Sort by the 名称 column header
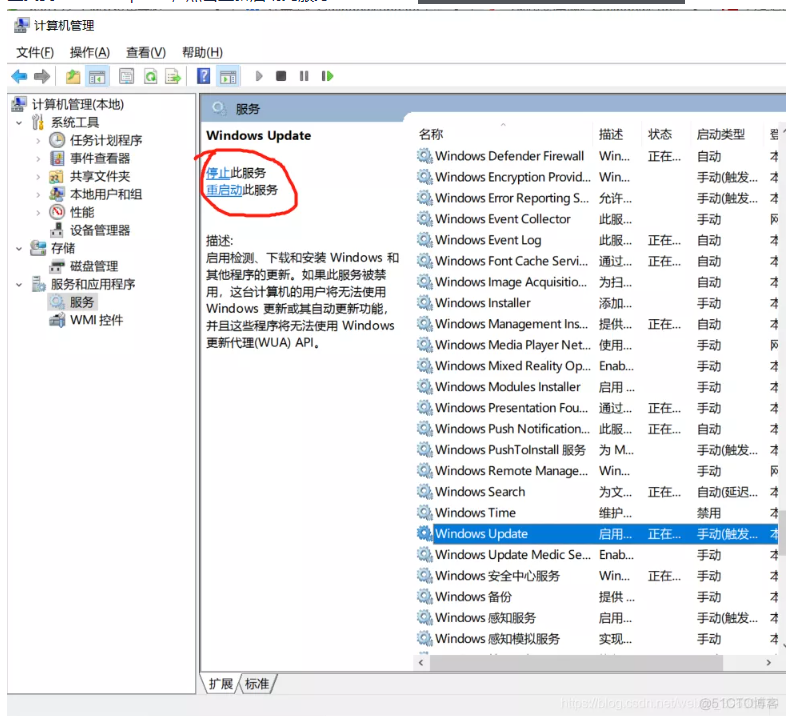The width and height of the screenshot is (795, 716). [431, 134]
